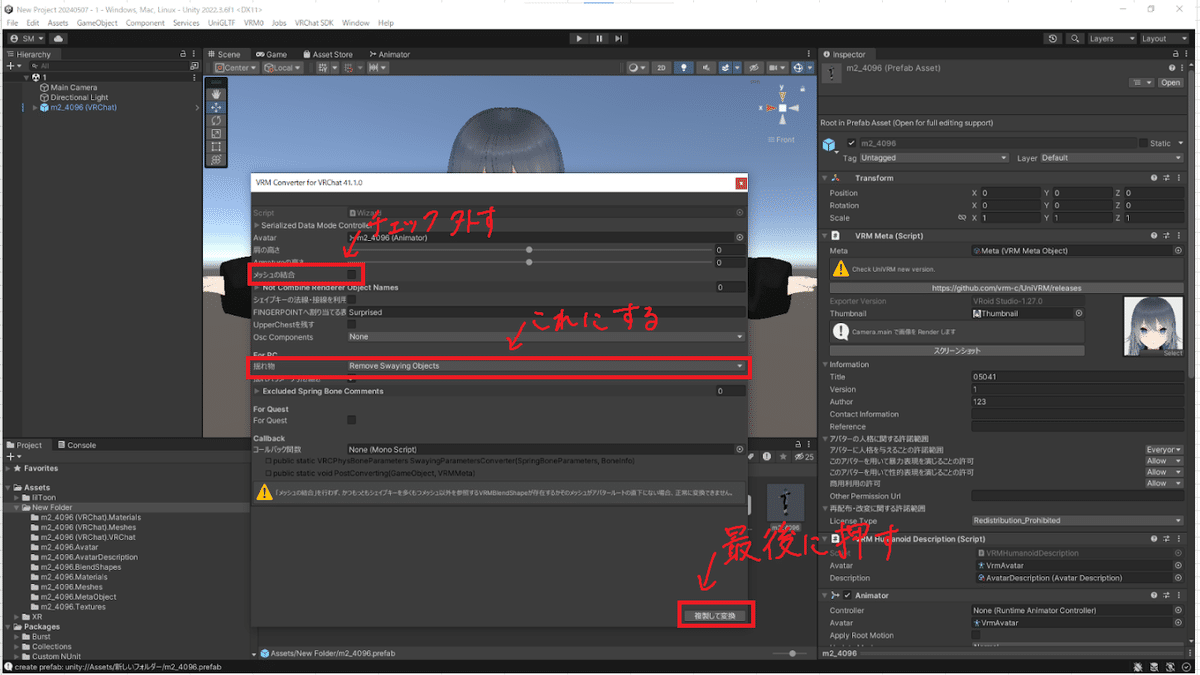Open Hierarchy create plus button
1200x675 pixels.
[12, 66]
